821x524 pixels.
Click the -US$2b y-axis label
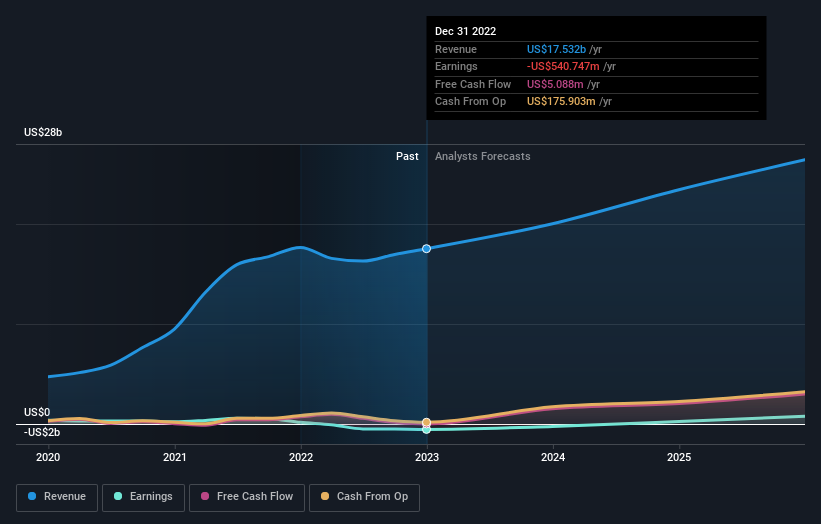[x=42, y=432]
